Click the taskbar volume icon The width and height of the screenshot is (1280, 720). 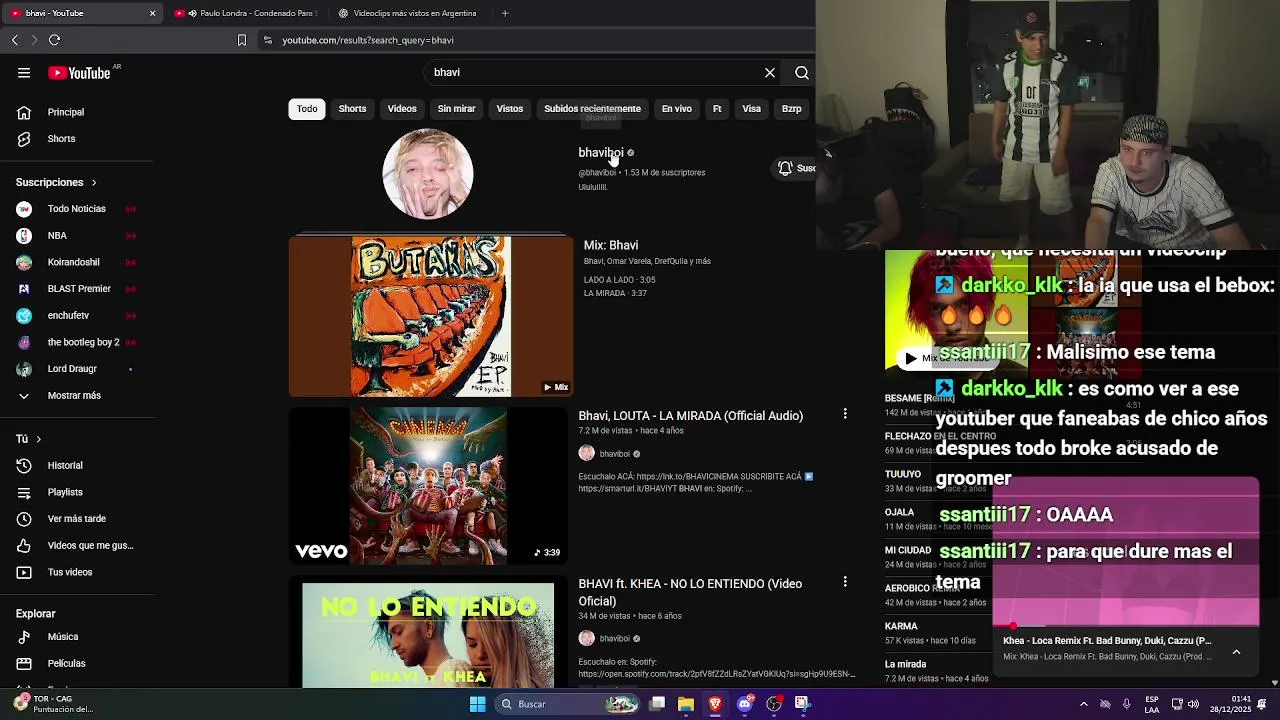[1193, 704]
